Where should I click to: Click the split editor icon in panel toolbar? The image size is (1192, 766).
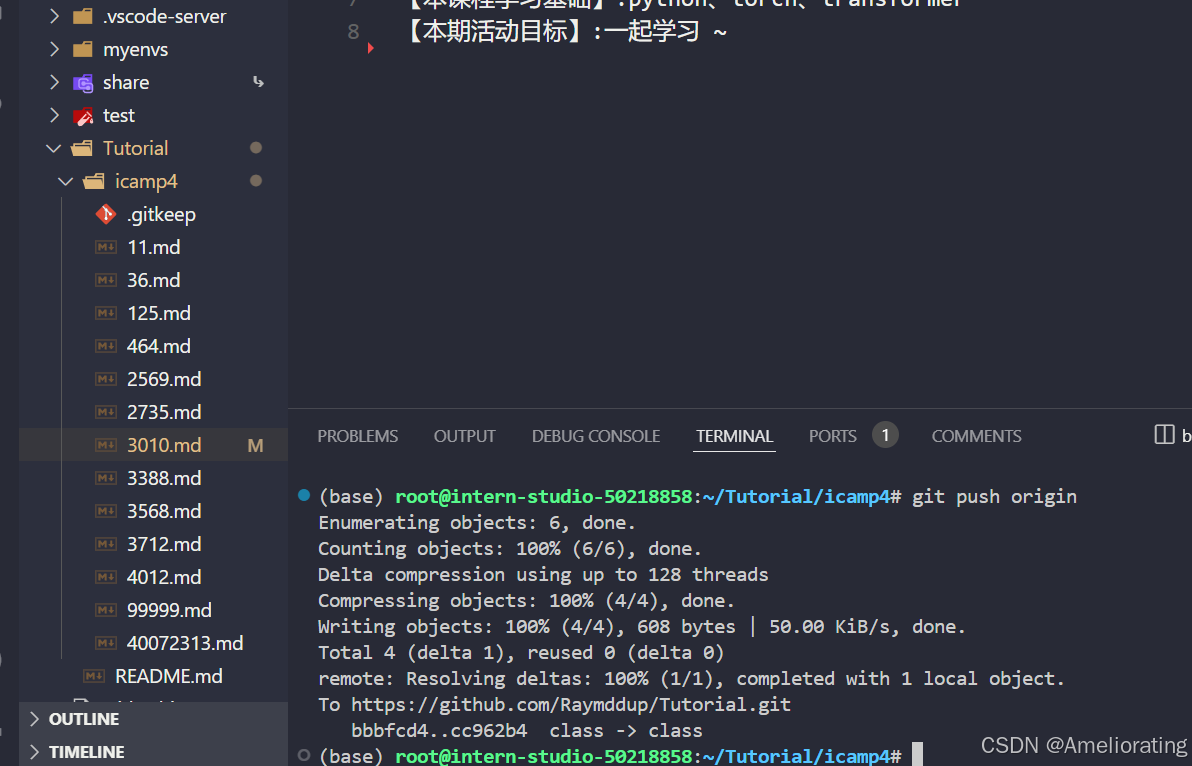[x=1164, y=434]
